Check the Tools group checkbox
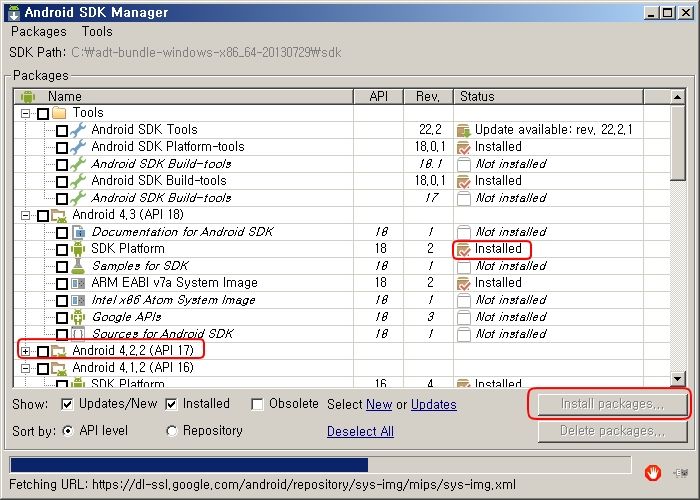The height and width of the screenshot is (500, 700). tap(43, 113)
